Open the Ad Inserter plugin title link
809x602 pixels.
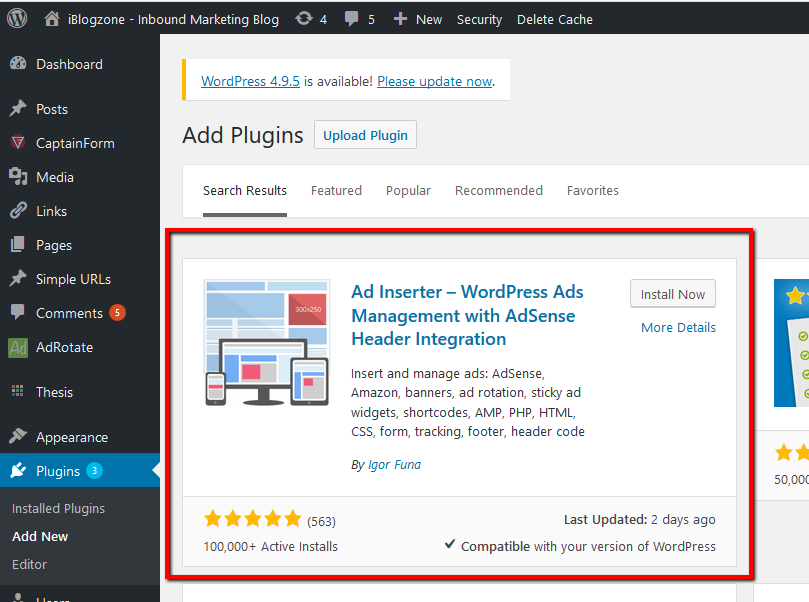467,315
